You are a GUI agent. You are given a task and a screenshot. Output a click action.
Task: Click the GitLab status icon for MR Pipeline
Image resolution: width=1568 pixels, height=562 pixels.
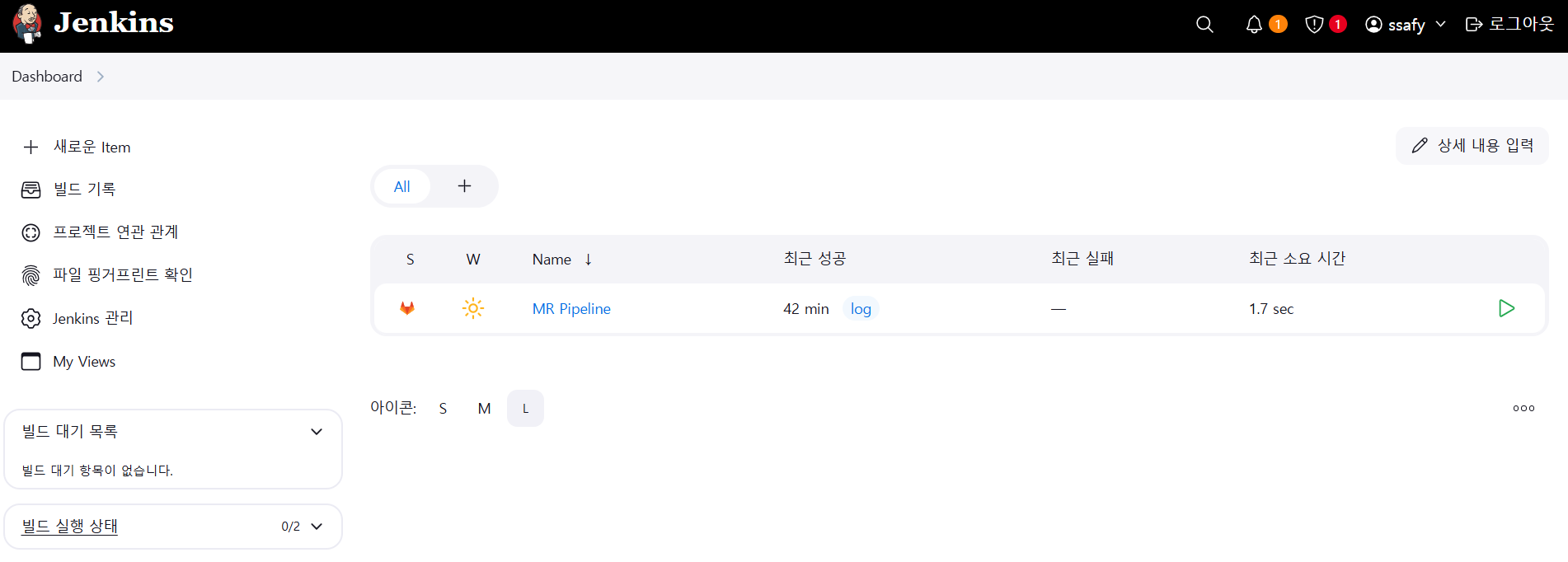pos(407,308)
